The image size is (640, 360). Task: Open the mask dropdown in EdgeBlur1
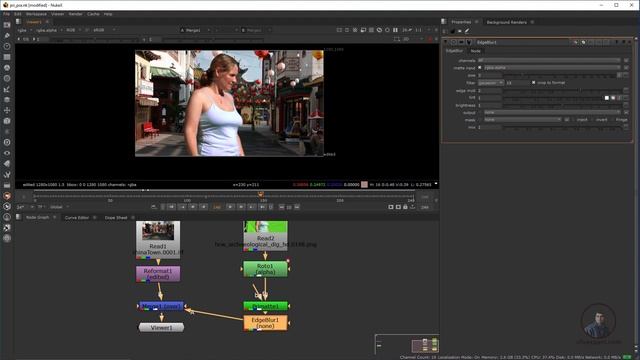coord(523,120)
